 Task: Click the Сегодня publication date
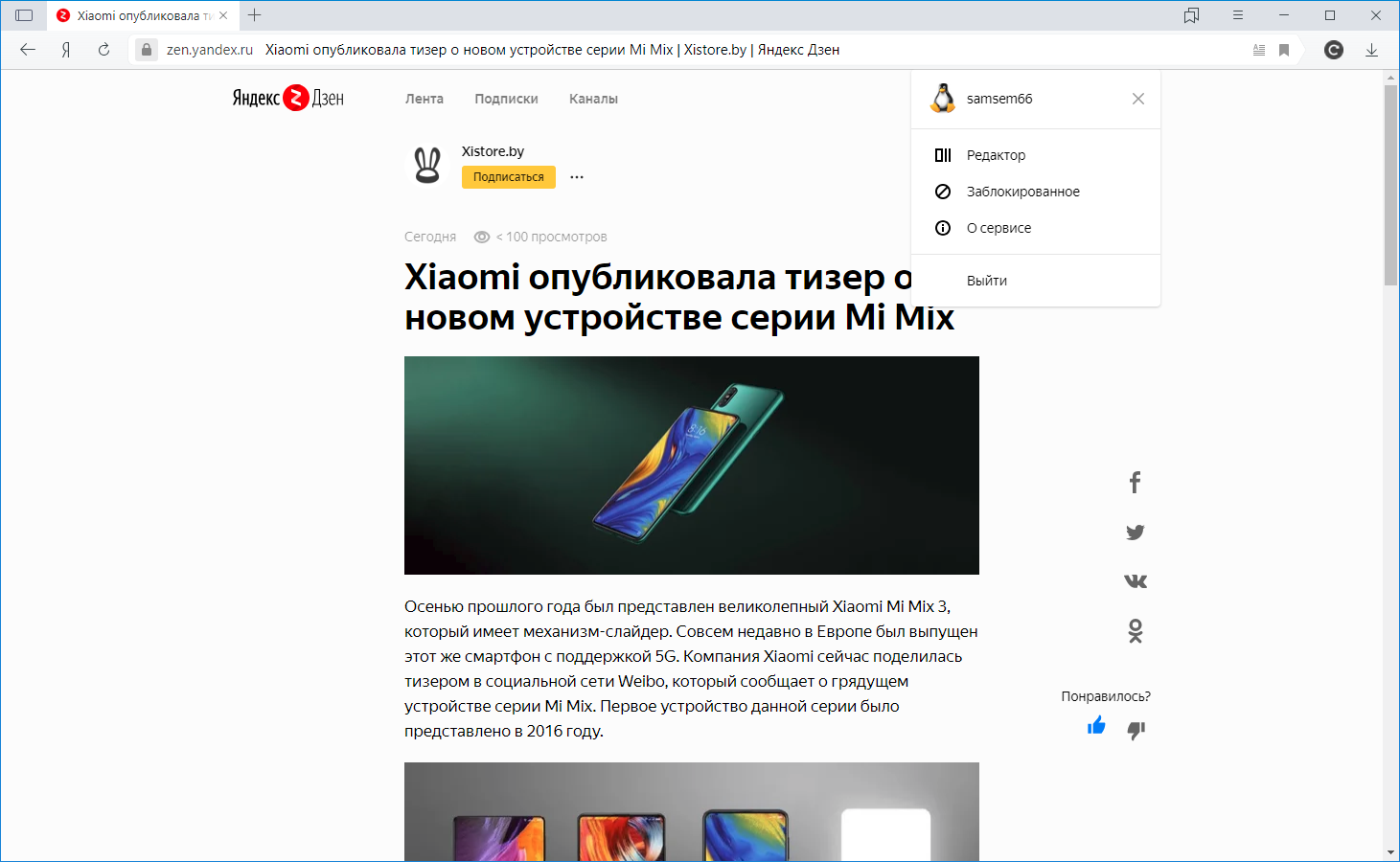[430, 237]
